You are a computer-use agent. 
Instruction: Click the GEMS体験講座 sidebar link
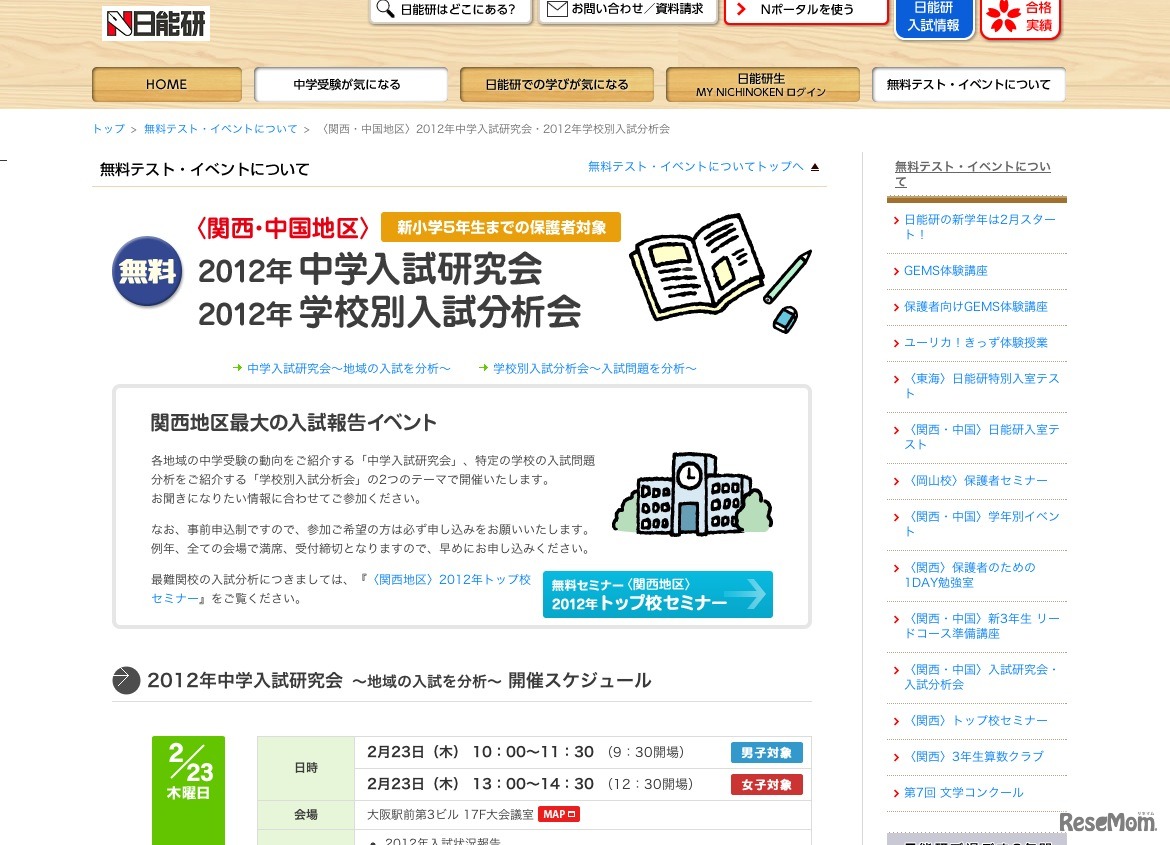point(949,270)
